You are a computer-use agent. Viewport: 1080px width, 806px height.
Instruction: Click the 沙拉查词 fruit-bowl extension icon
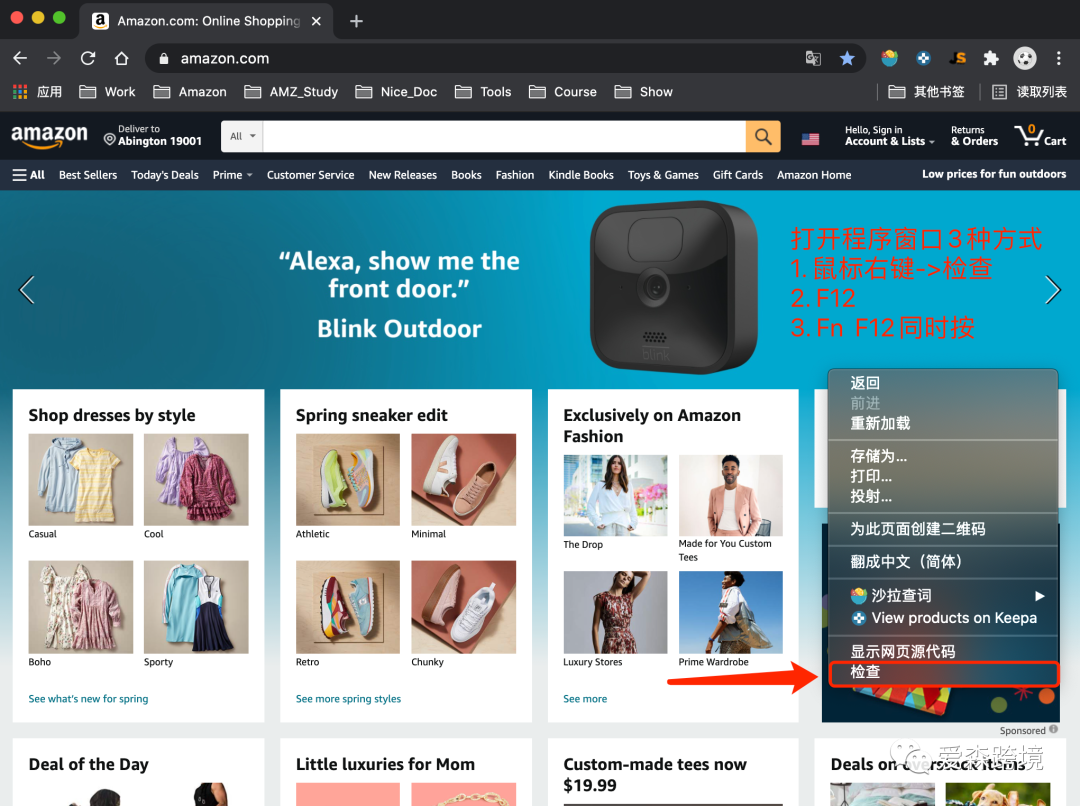pyautogui.click(x=889, y=58)
